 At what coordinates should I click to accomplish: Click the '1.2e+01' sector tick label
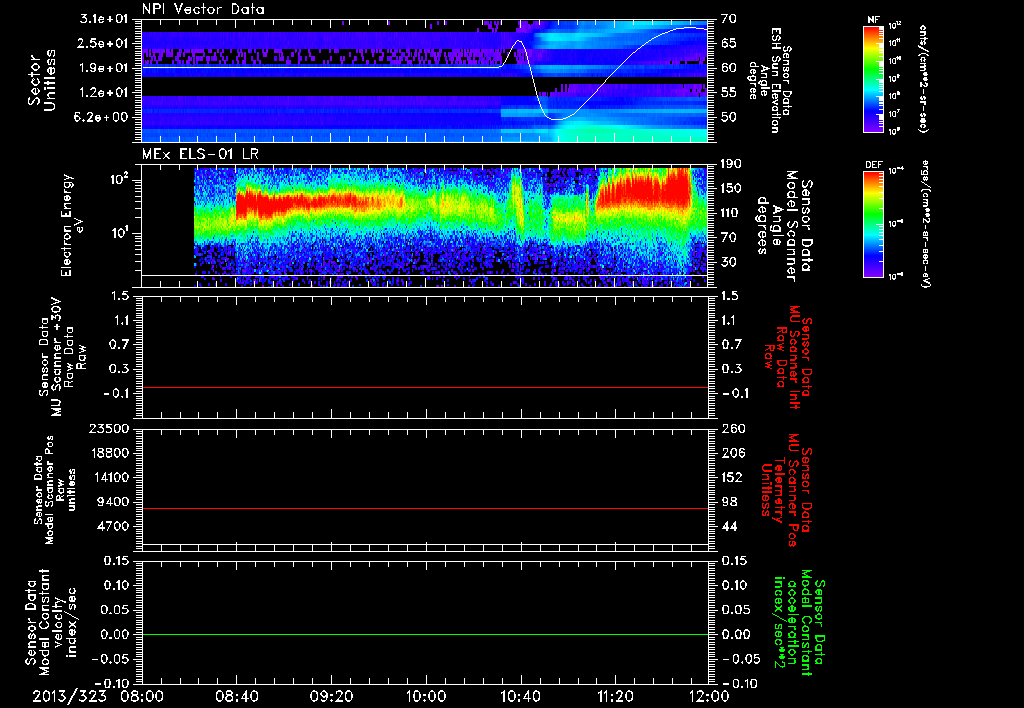pos(104,93)
